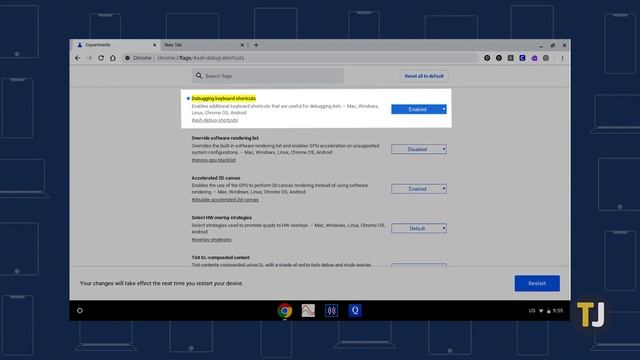The image size is (640, 360).
Task: Open the Accelerated 2D canvas Enabled dropdown
Action: pyautogui.click(x=419, y=189)
